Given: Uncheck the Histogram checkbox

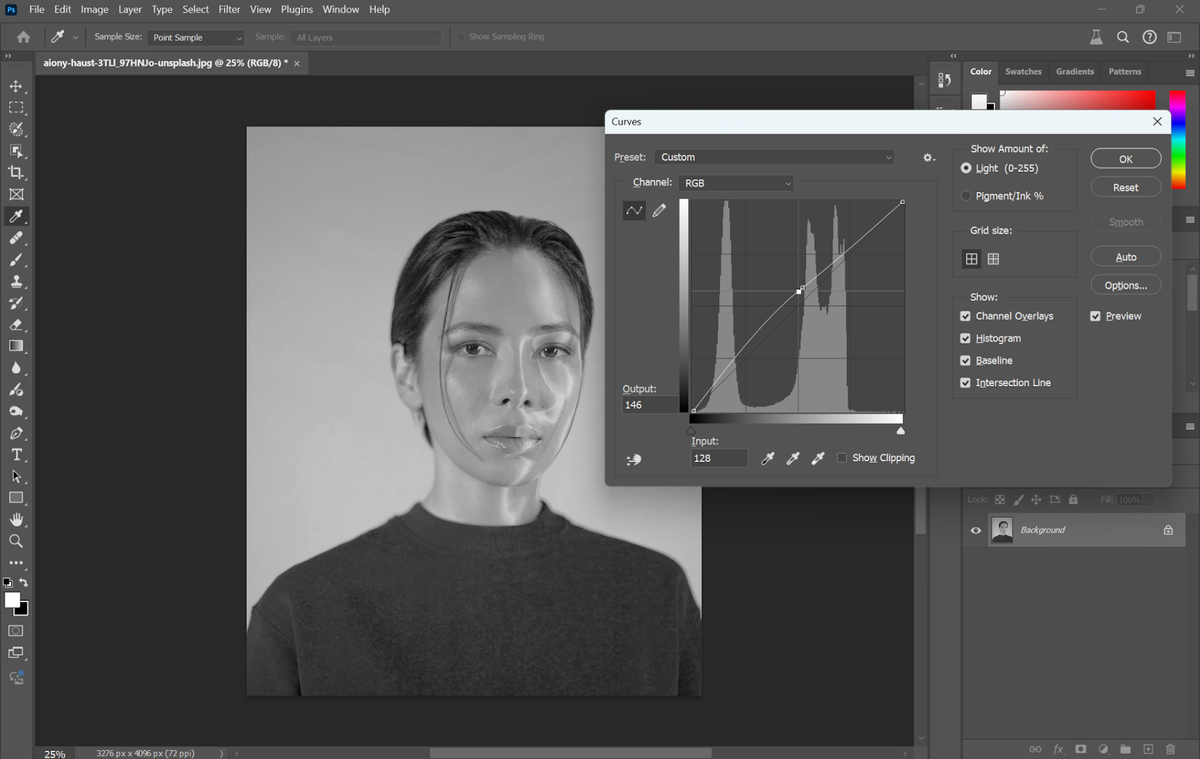Looking at the screenshot, I should coord(965,338).
